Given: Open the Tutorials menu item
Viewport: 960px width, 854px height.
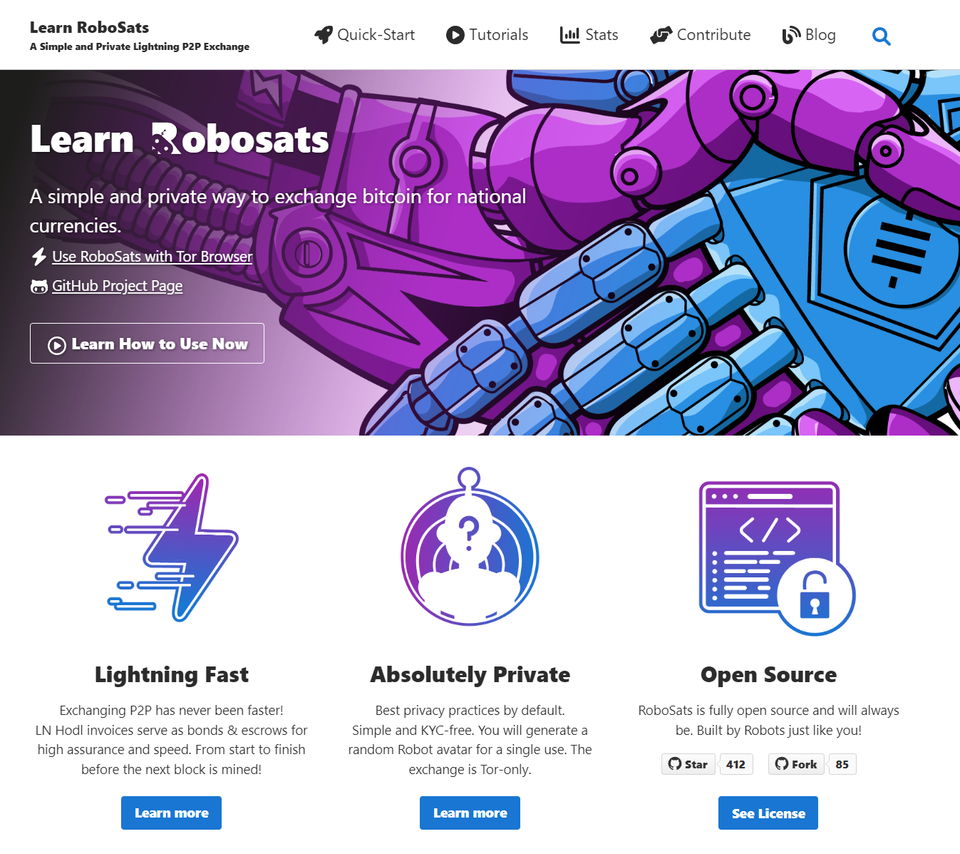Looking at the screenshot, I should click(x=487, y=35).
